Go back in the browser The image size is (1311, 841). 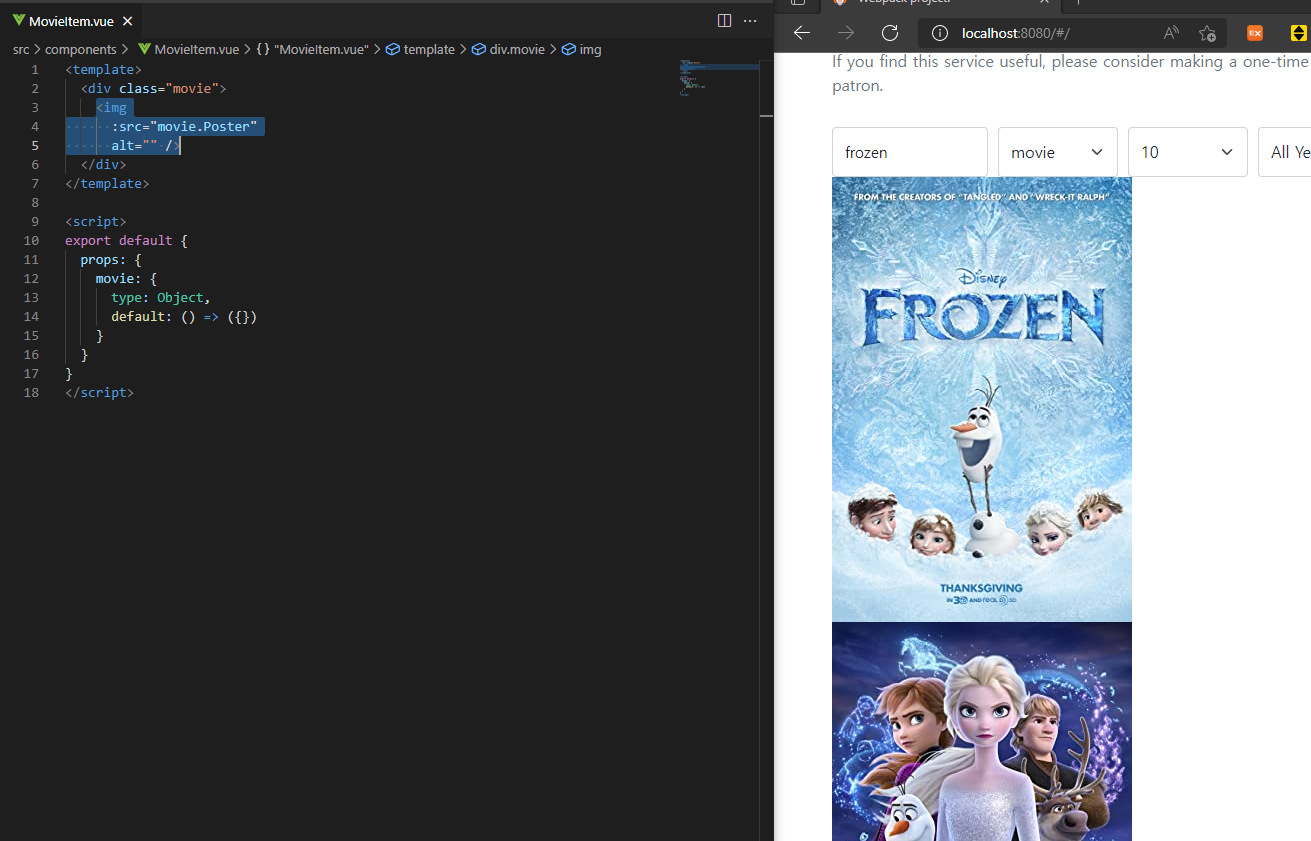pyautogui.click(x=802, y=33)
